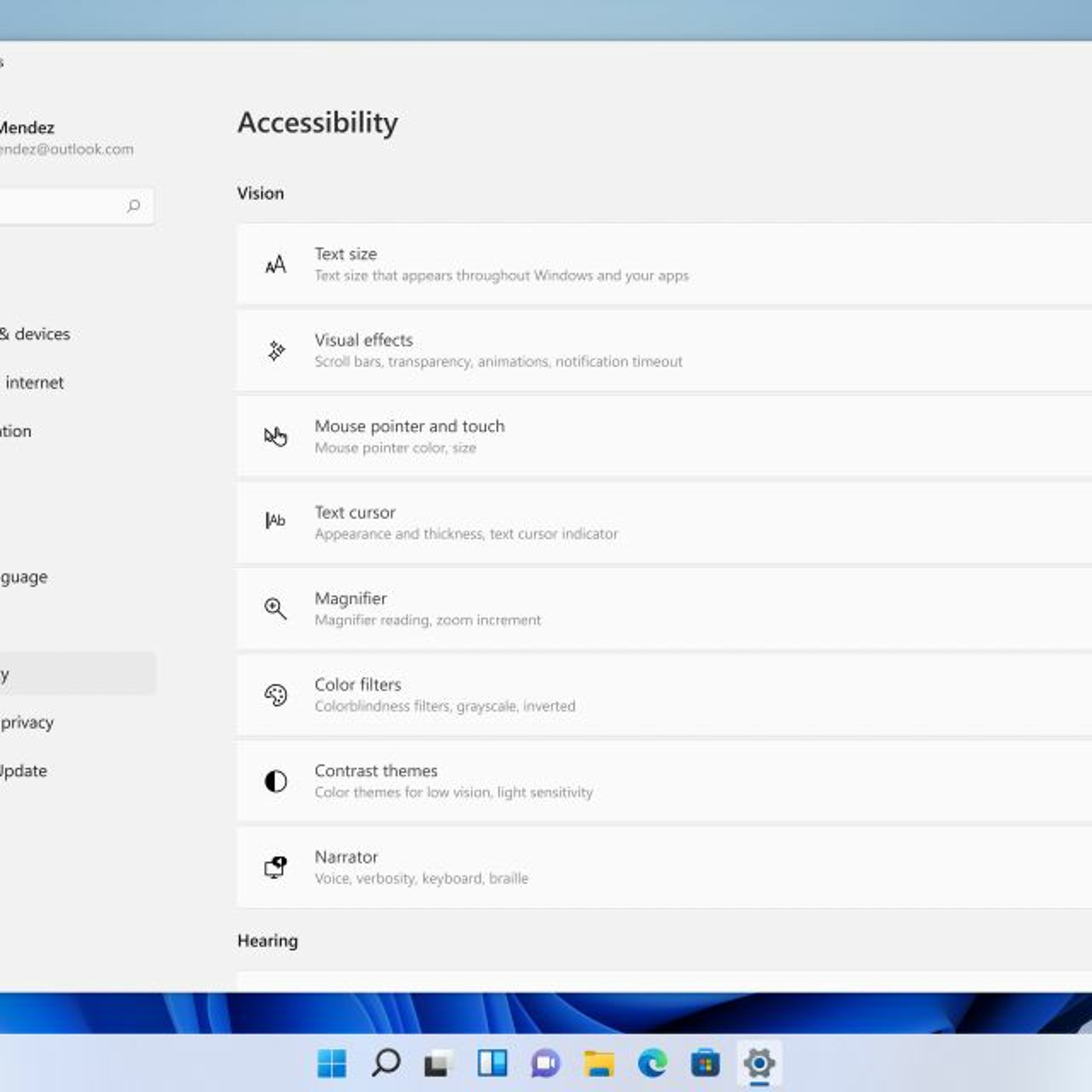Click the Text size AA icon

pyautogui.click(x=275, y=265)
